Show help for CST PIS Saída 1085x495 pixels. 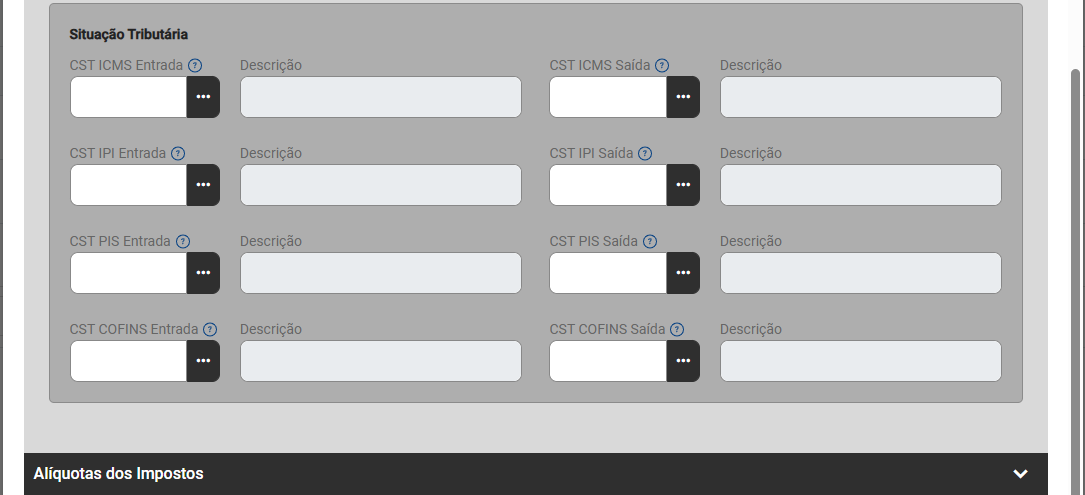pyautogui.click(x=650, y=241)
